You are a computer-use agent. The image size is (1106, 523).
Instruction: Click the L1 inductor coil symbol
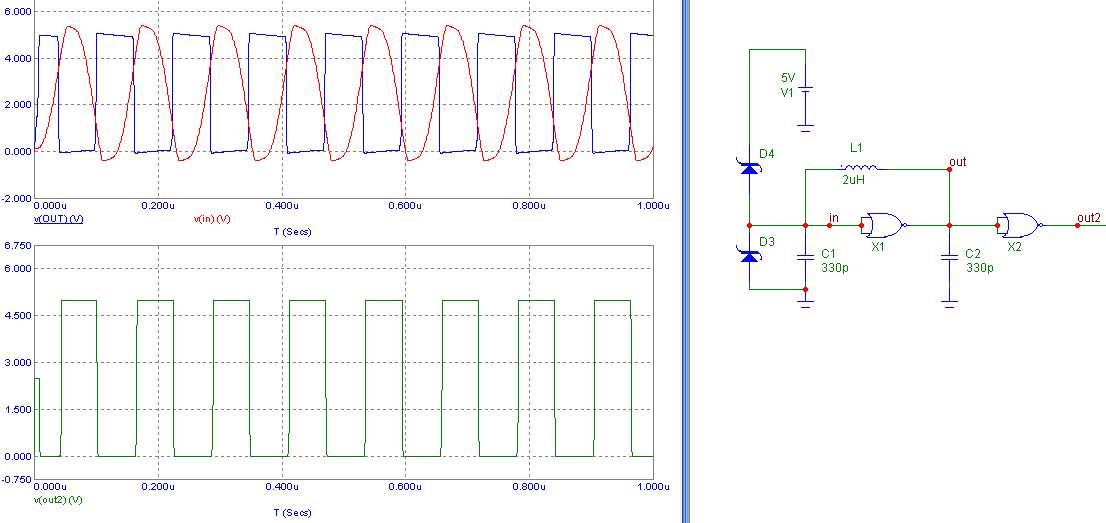pos(860,168)
